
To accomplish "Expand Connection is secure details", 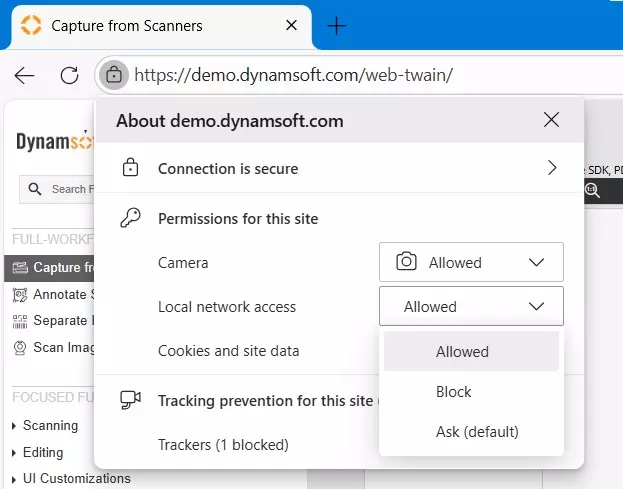I will (340, 168).
